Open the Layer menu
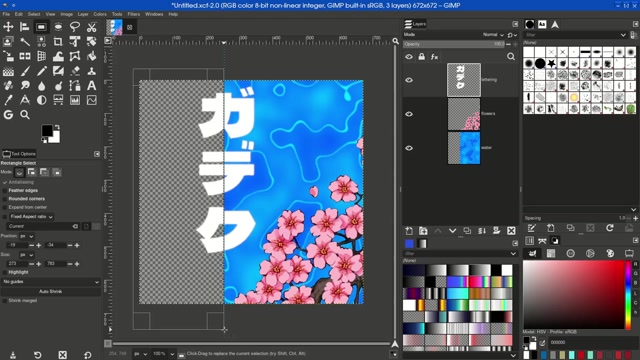The width and height of the screenshot is (640, 360). (83, 14)
